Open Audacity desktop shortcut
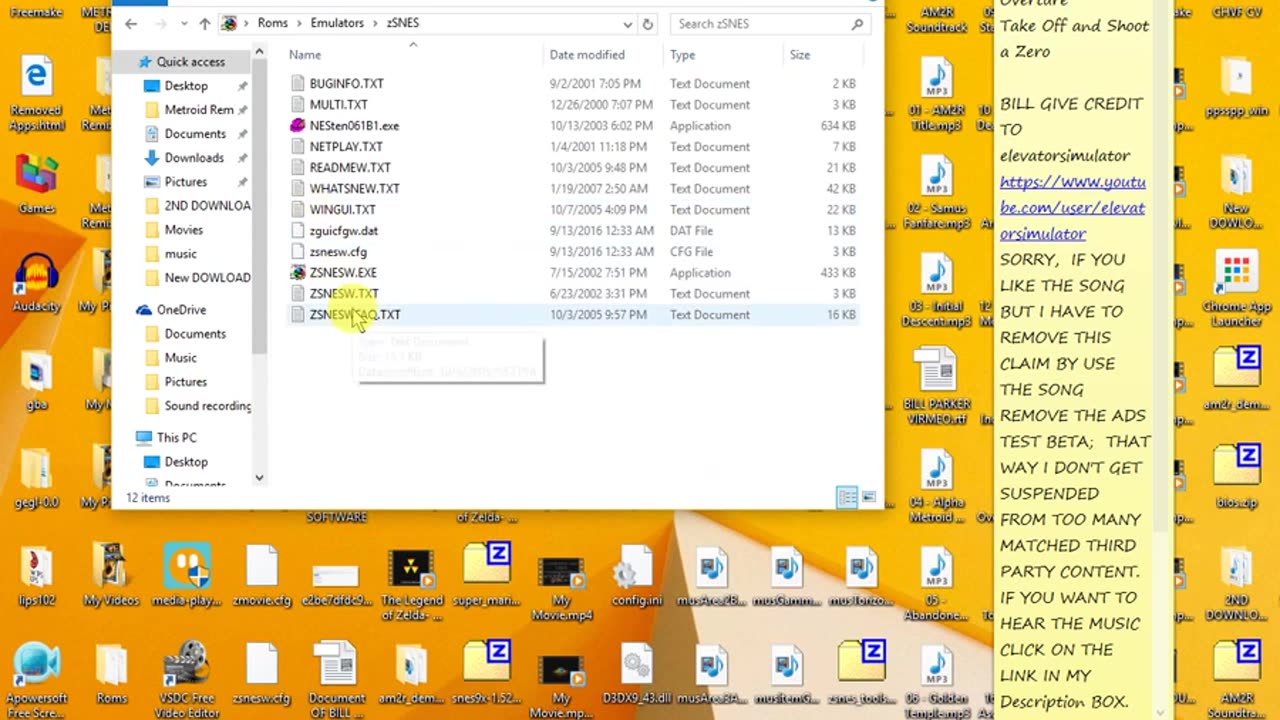Image resolution: width=1280 pixels, height=720 pixels. [x=37, y=282]
